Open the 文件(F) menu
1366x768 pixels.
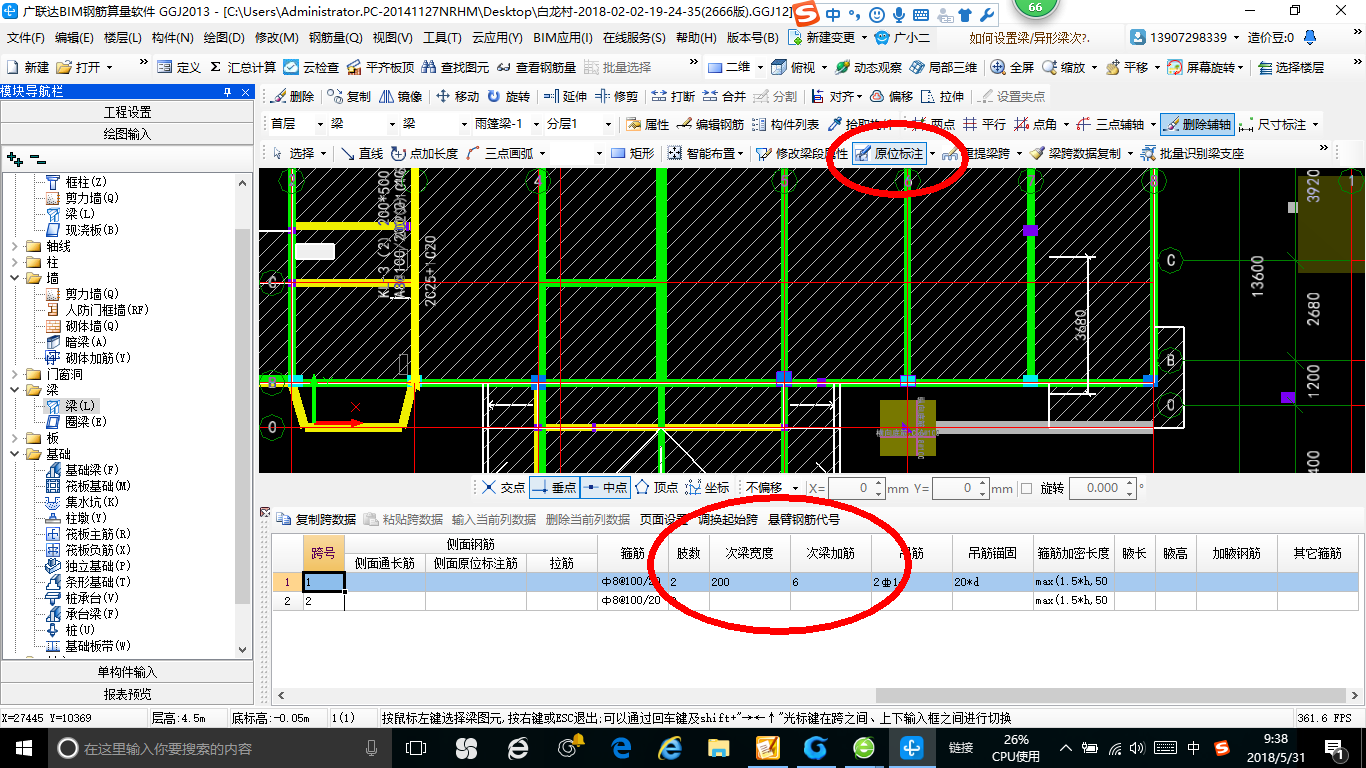click(26, 38)
